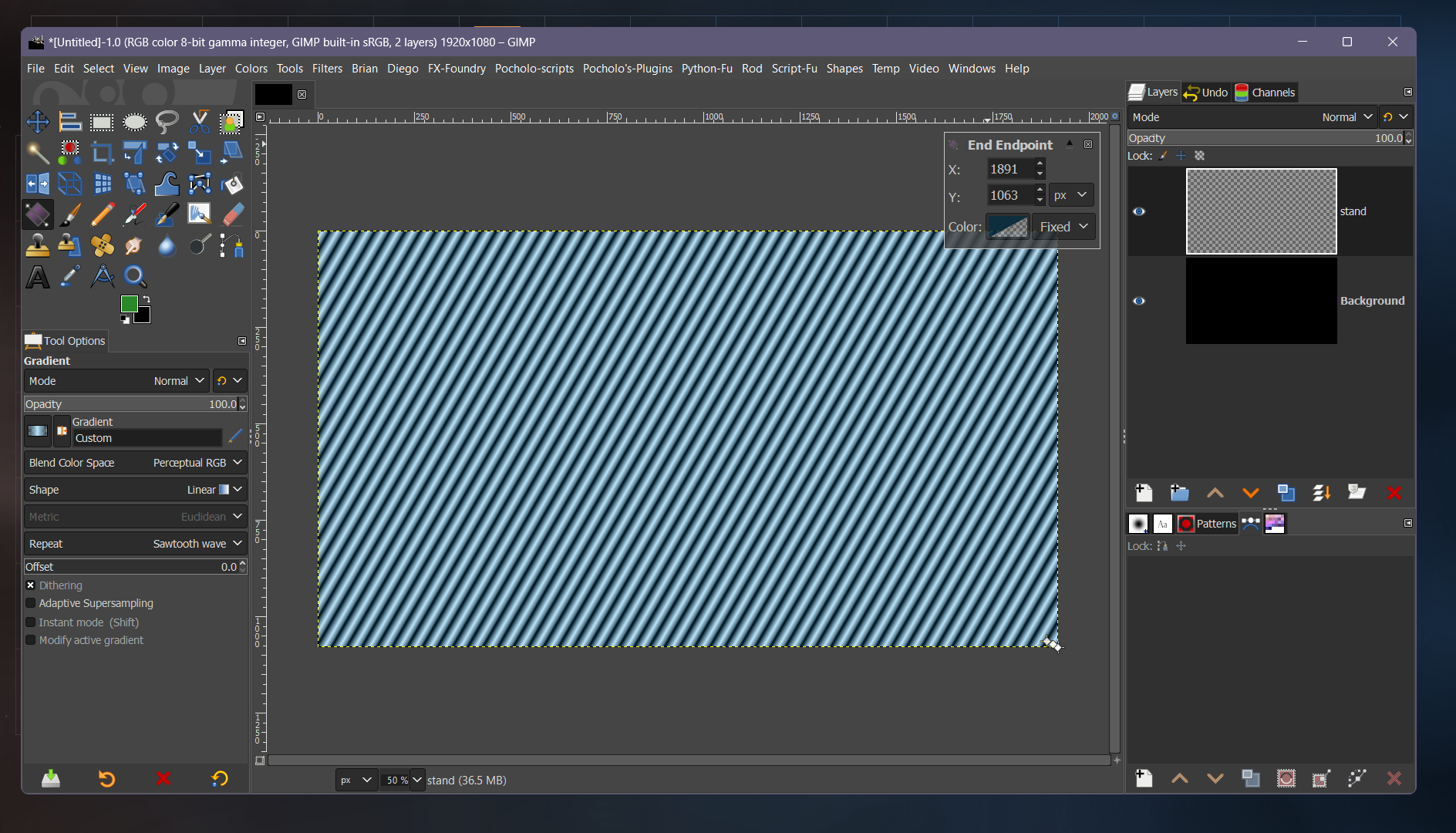Viewport: 1456px width, 833px height.
Task: Select the Rectangle Select tool
Action: click(102, 122)
